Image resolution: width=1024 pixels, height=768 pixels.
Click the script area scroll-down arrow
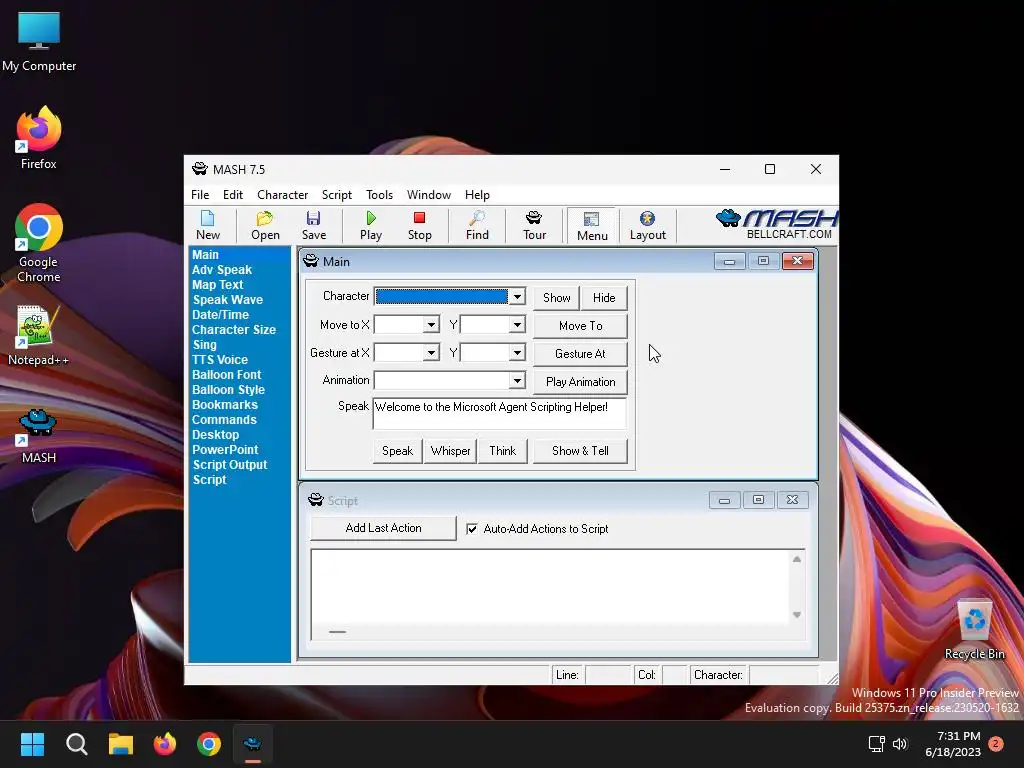797,615
